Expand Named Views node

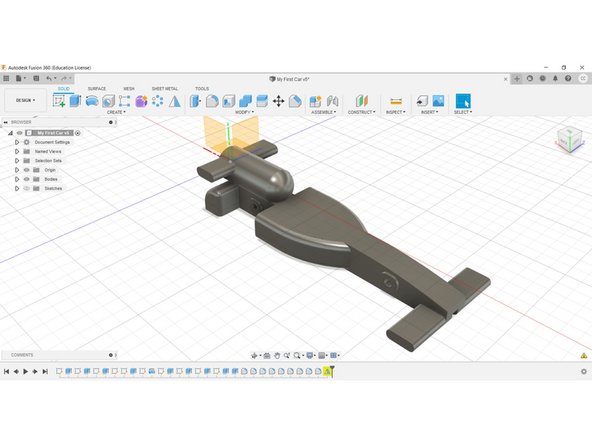(17, 151)
